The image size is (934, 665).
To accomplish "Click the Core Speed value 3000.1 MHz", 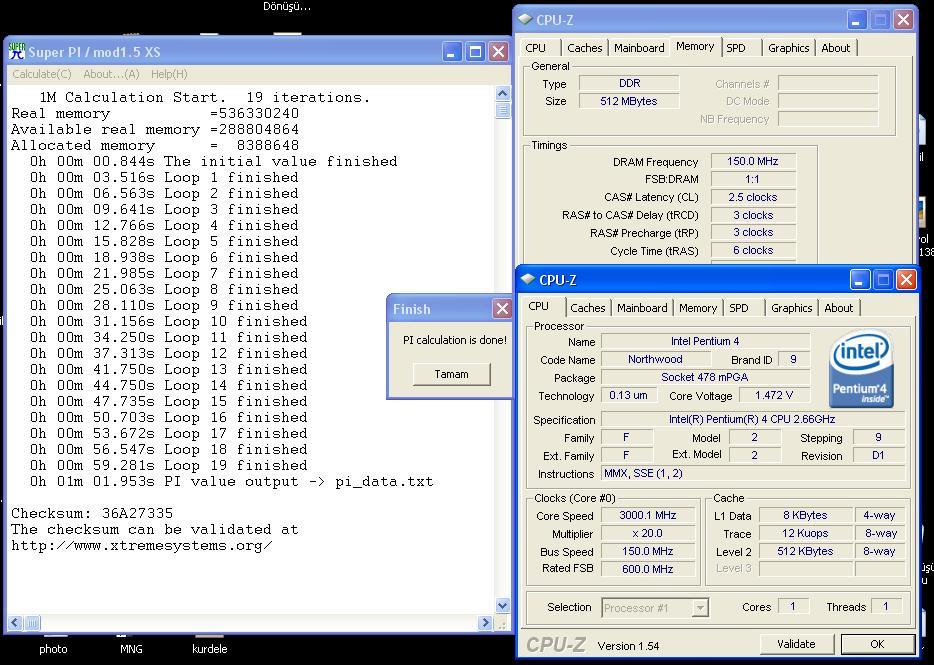I will tap(648, 515).
